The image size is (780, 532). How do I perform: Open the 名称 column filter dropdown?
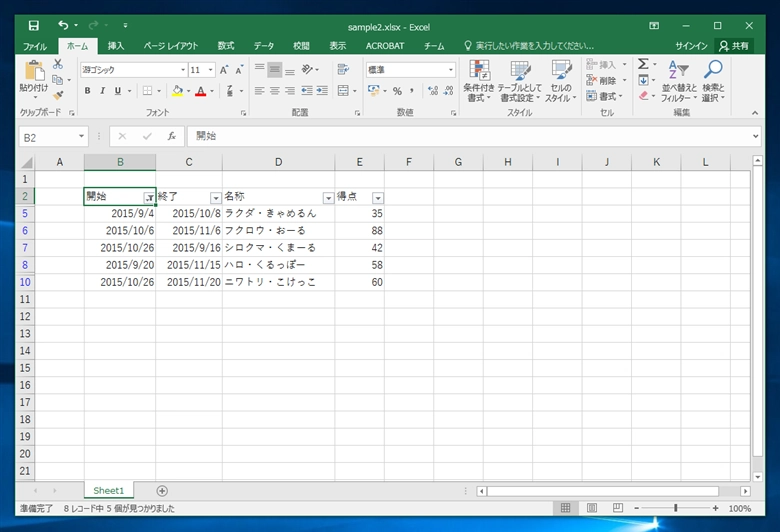328,198
